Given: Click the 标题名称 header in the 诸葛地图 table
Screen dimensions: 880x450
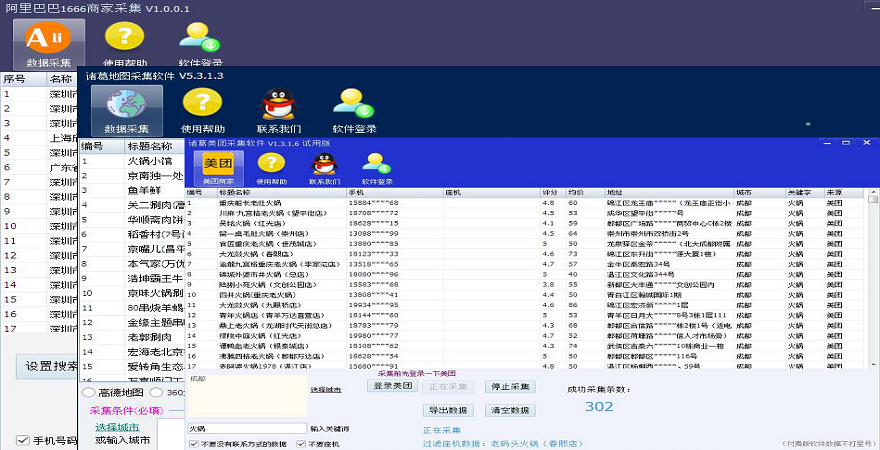Looking at the screenshot, I should pyautogui.click(x=154, y=146).
